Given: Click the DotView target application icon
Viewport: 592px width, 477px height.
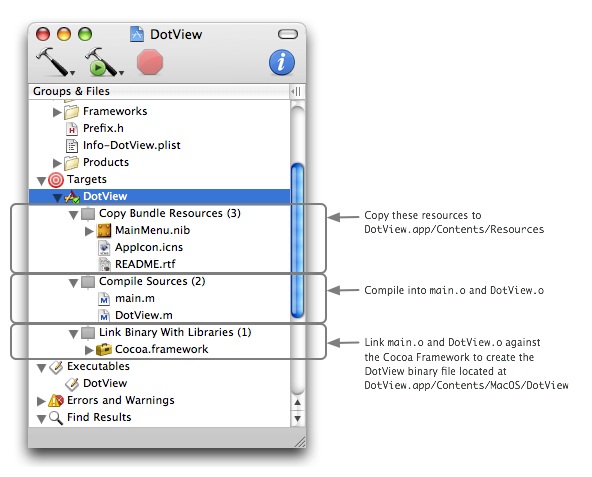Looking at the screenshot, I should click(72, 197).
